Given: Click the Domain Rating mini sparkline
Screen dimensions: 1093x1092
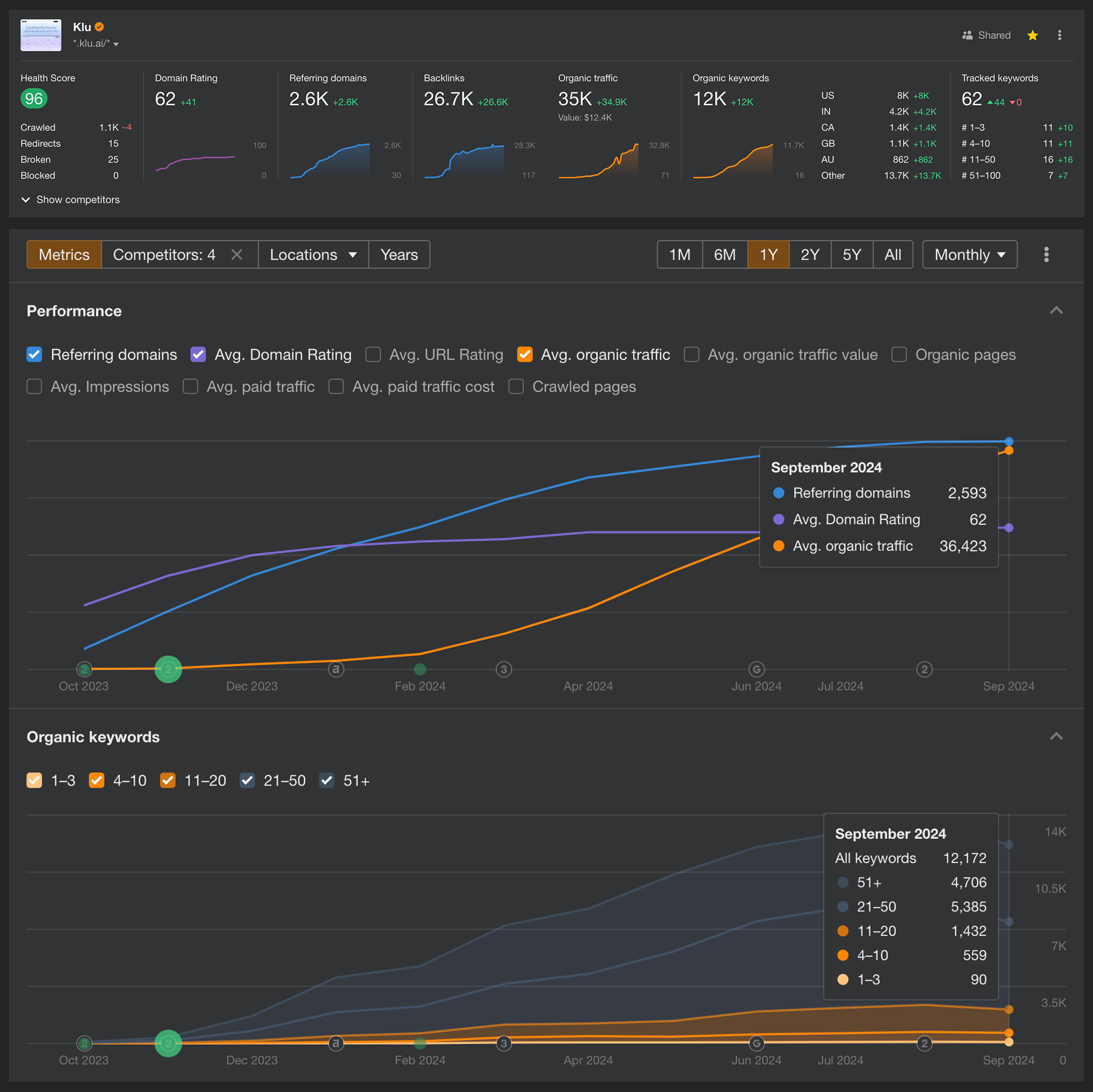Looking at the screenshot, I should tap(195, 162).
